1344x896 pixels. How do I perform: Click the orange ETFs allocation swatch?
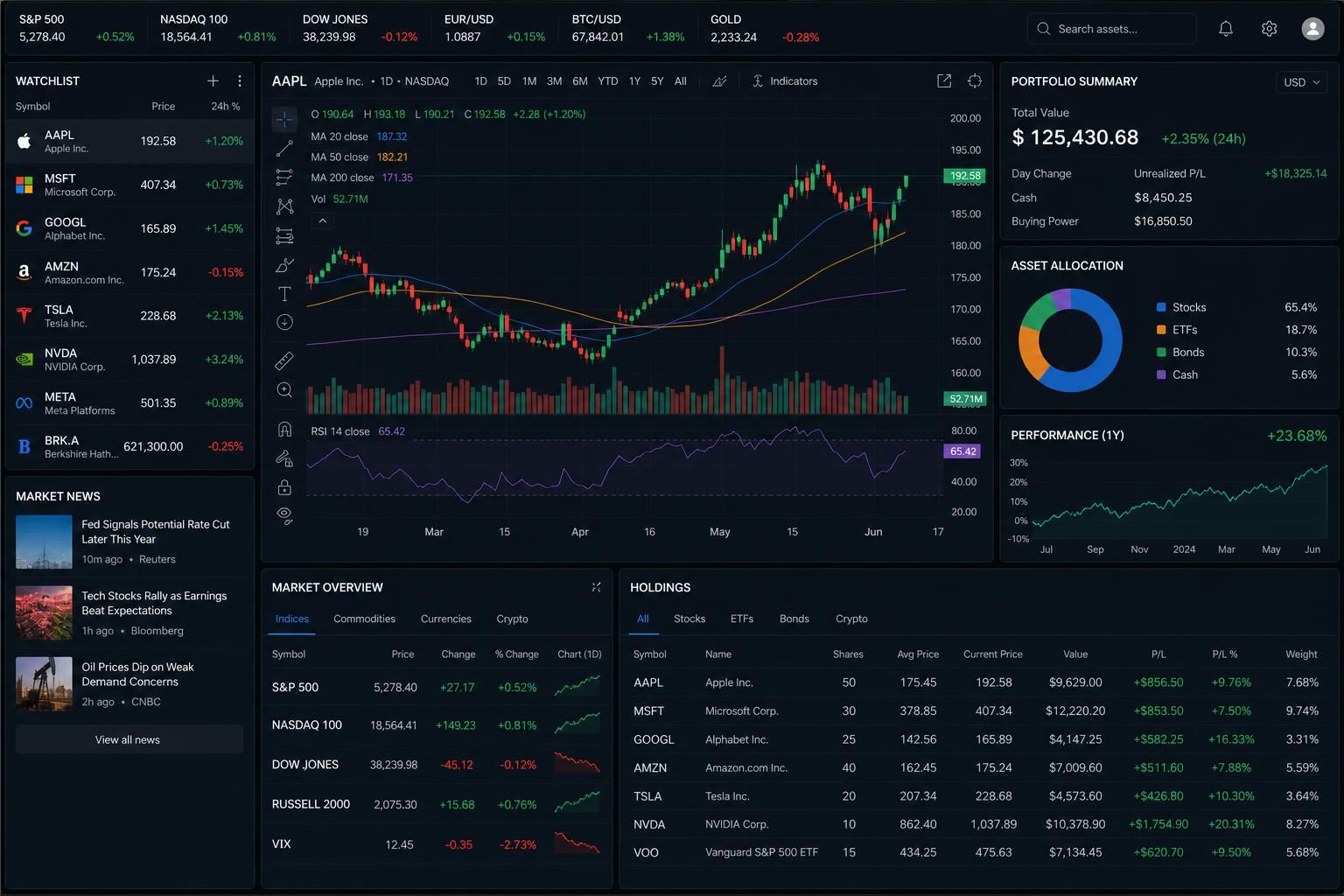1161,330
